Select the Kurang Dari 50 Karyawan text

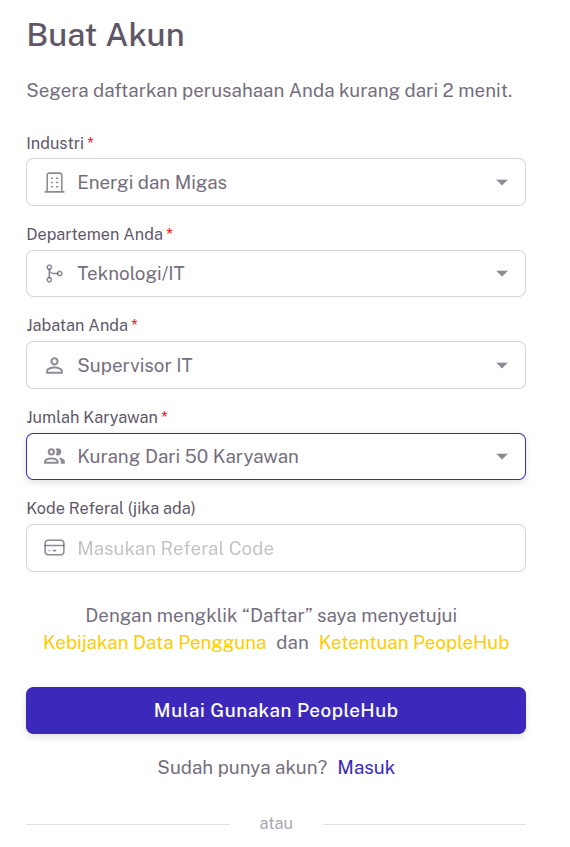point(187,457)
